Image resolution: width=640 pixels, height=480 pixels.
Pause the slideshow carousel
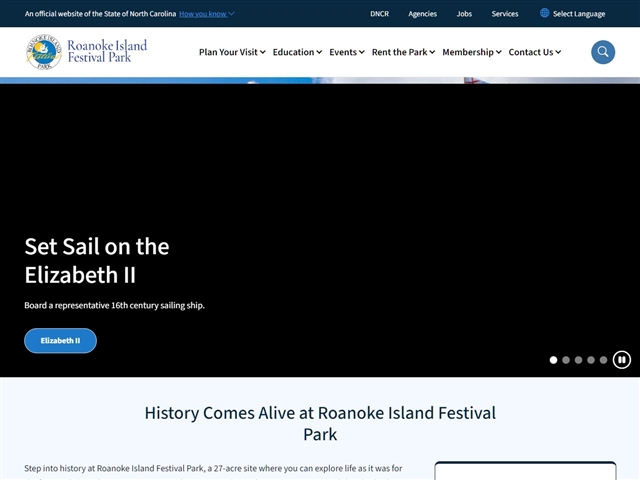click(622, 360)
